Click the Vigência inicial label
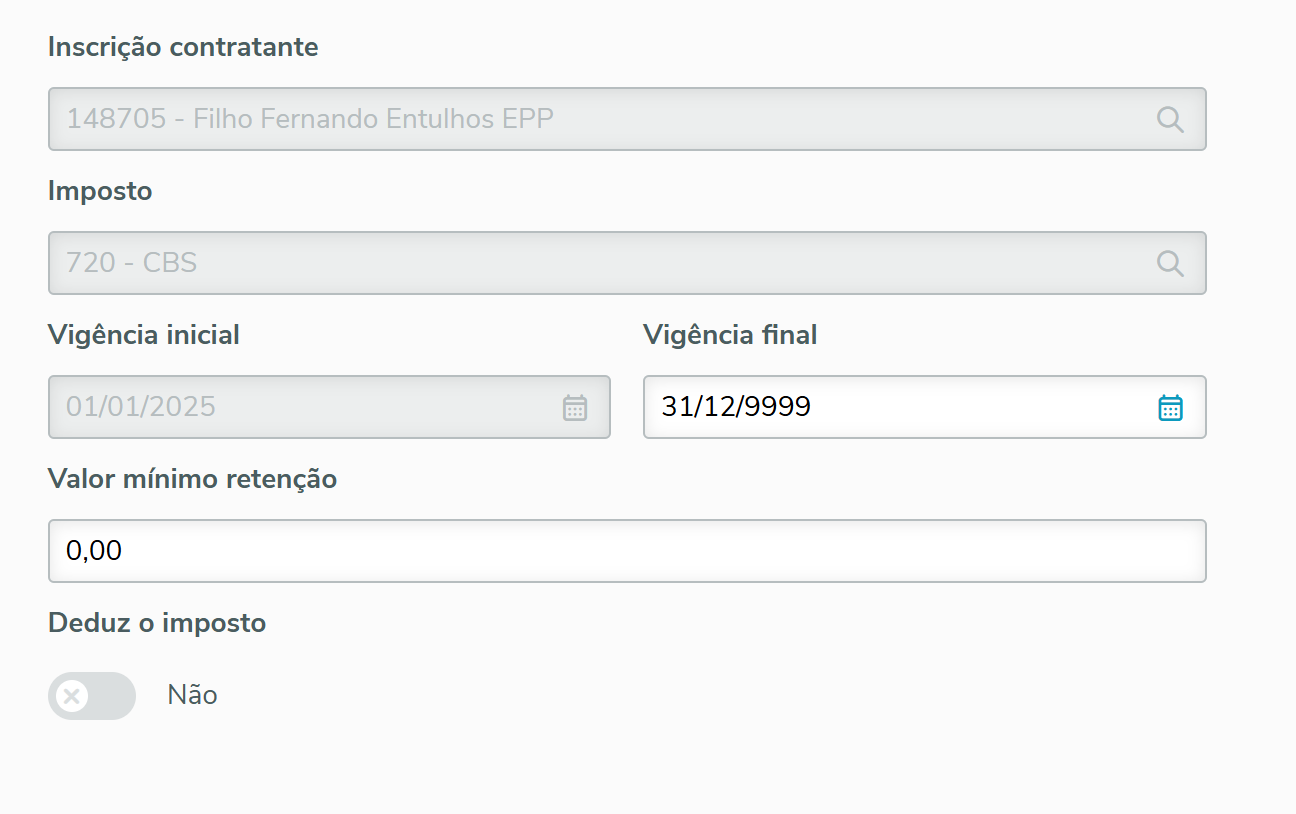1296x814 pixels. click(x=144, y=335)
